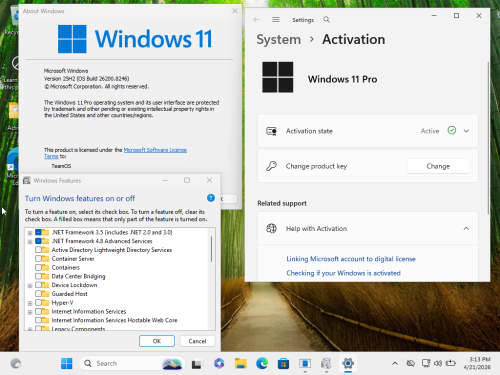Click the Change product key button
The height and width of the screenshot is (375, 500).
click(x=438, y=166)
